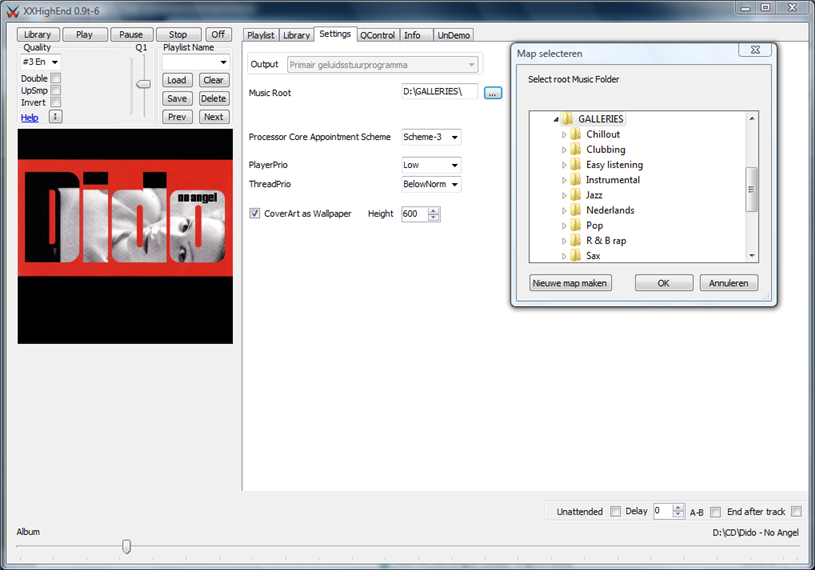Open the QControl tab
The height and width of the screenshot is (570, 815).
pos(378,35)
